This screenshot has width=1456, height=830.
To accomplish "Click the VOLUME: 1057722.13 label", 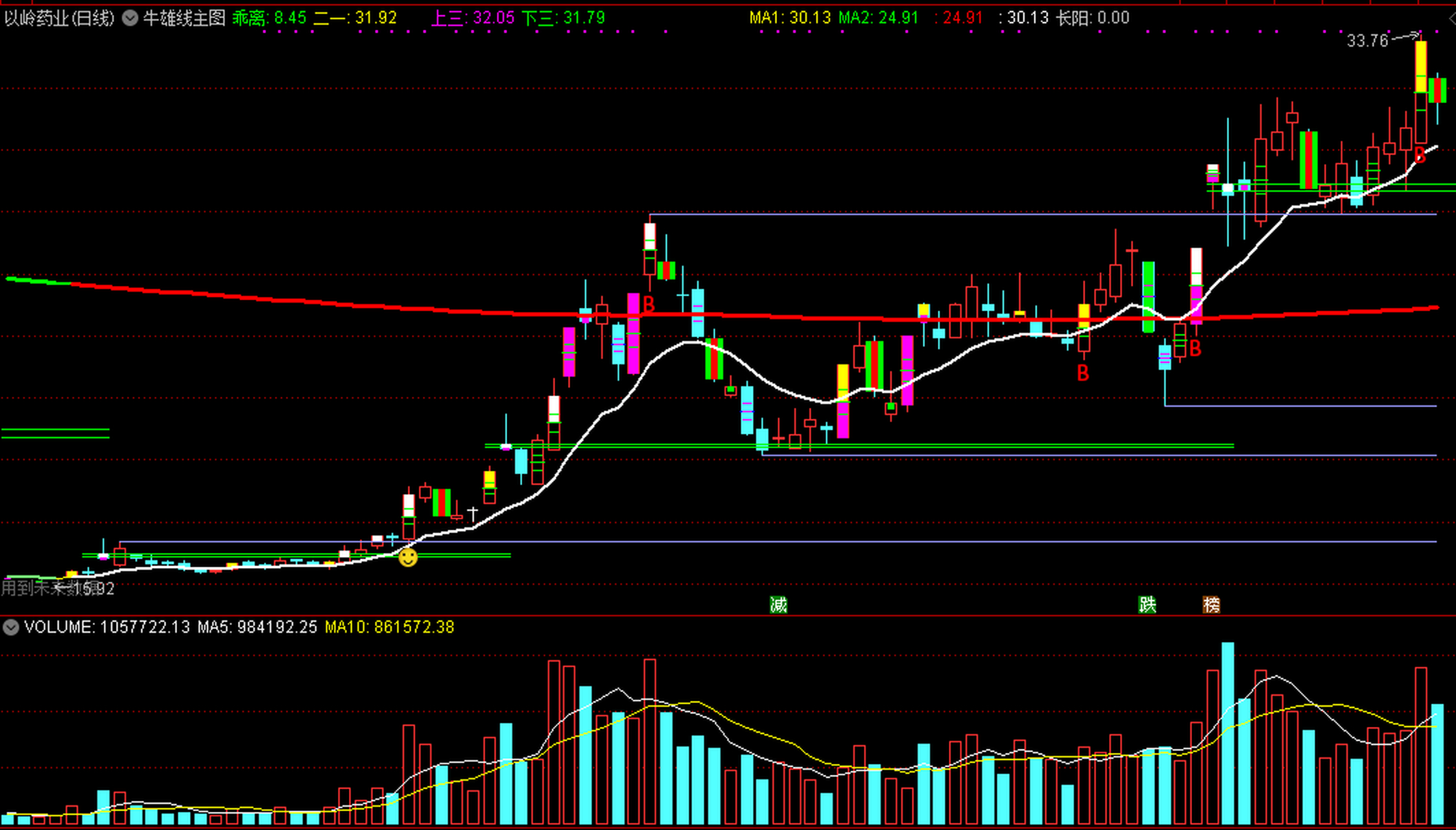I will pos(107,627).
